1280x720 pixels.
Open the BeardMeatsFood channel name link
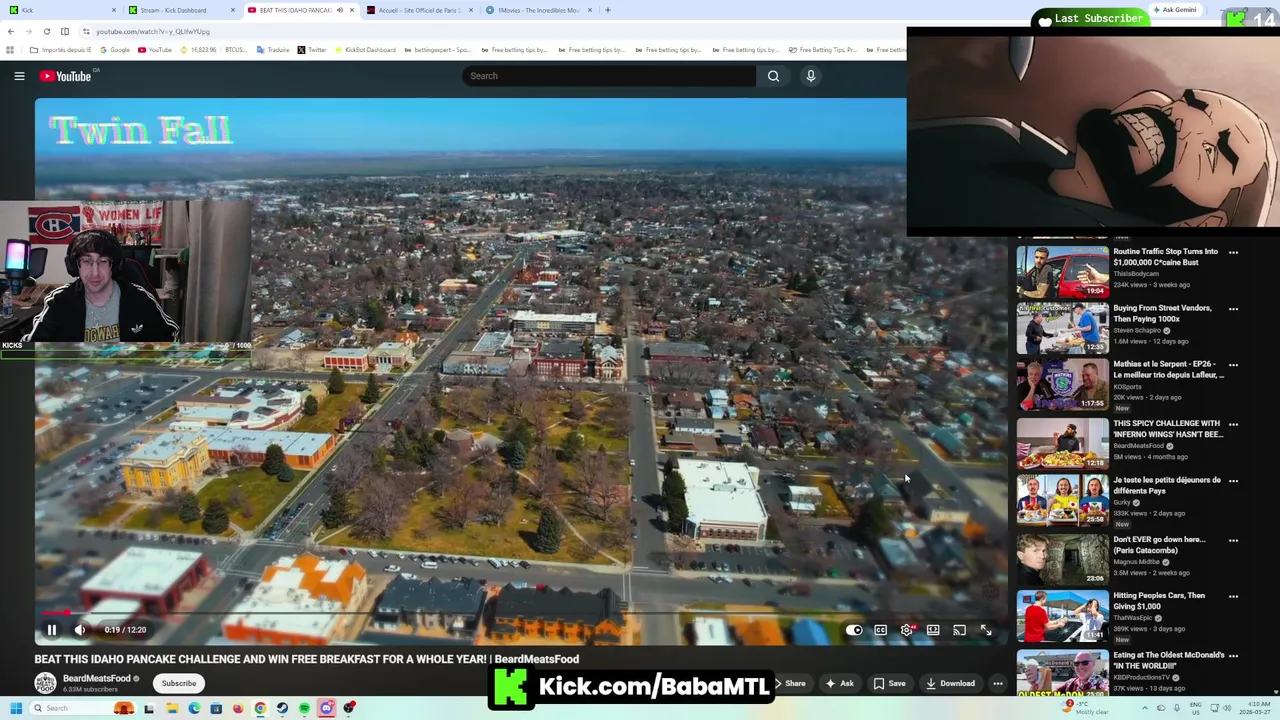pyautogui.click(x=97, y=678)
